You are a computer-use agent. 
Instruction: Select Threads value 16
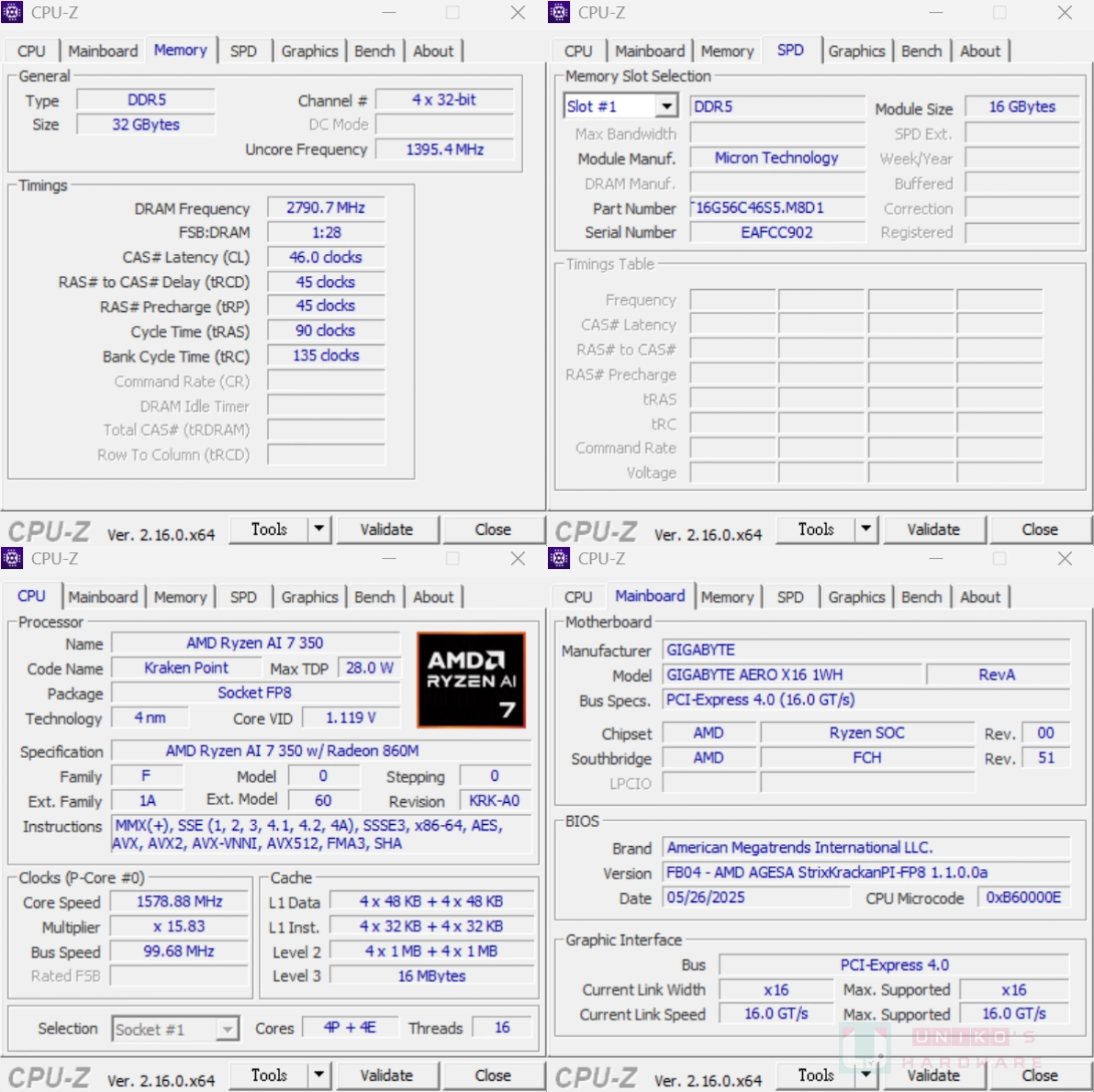click(x=502, y=1028)
